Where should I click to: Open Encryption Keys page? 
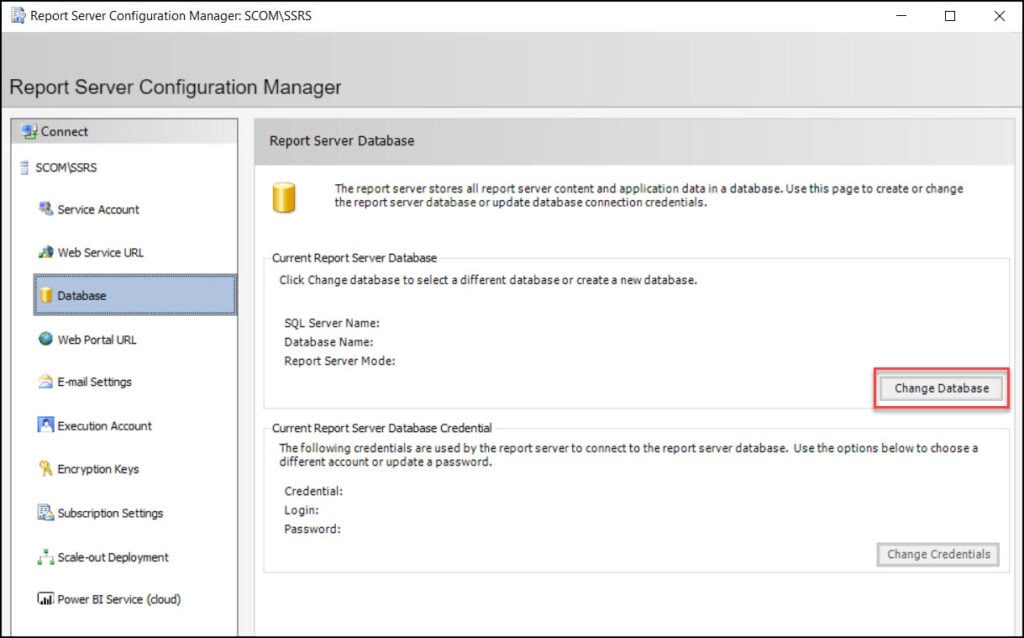tap(98, 469)
